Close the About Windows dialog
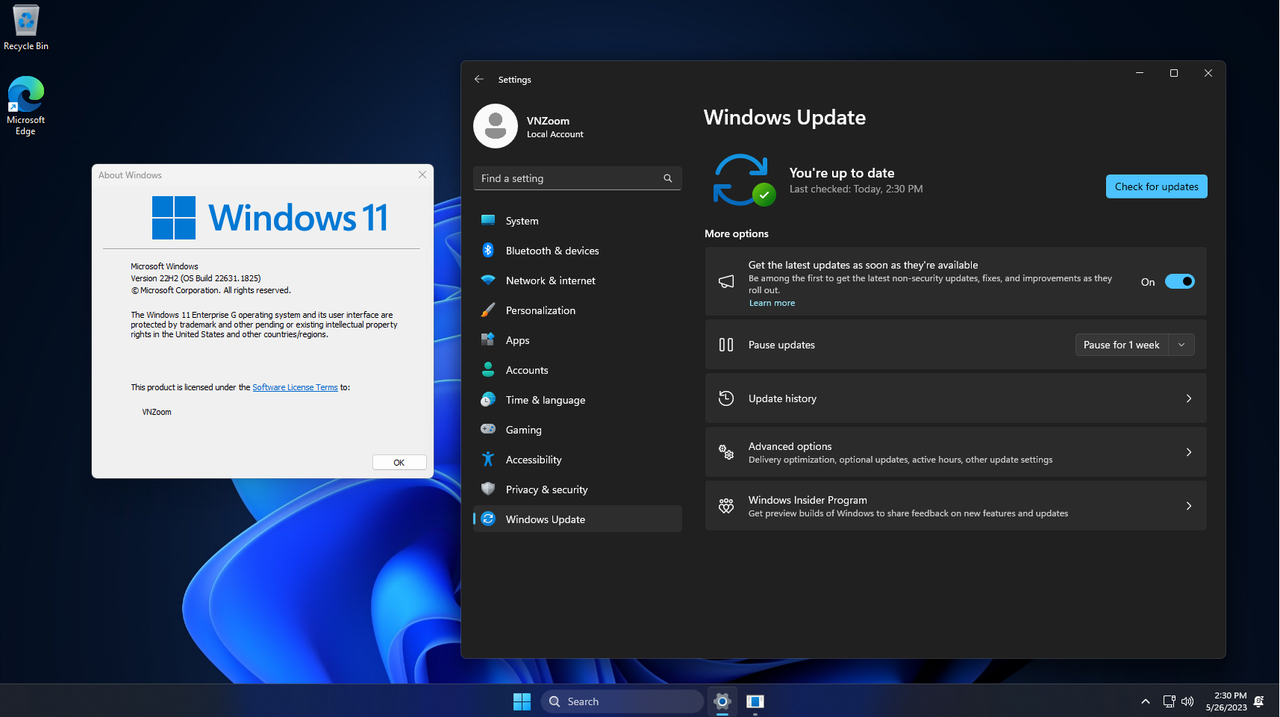The width and height of the screenshot is (1280, 717). pos(422,174)
